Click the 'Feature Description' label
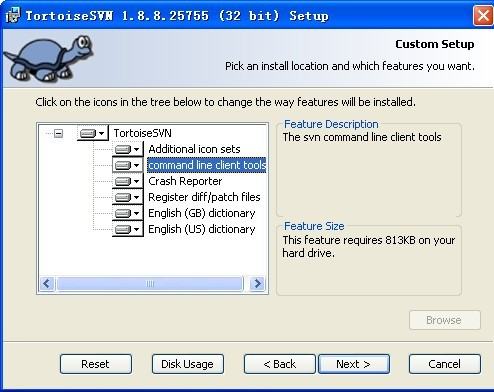The height and width of the screenshot is (392, 494). (x=331, y=124)
